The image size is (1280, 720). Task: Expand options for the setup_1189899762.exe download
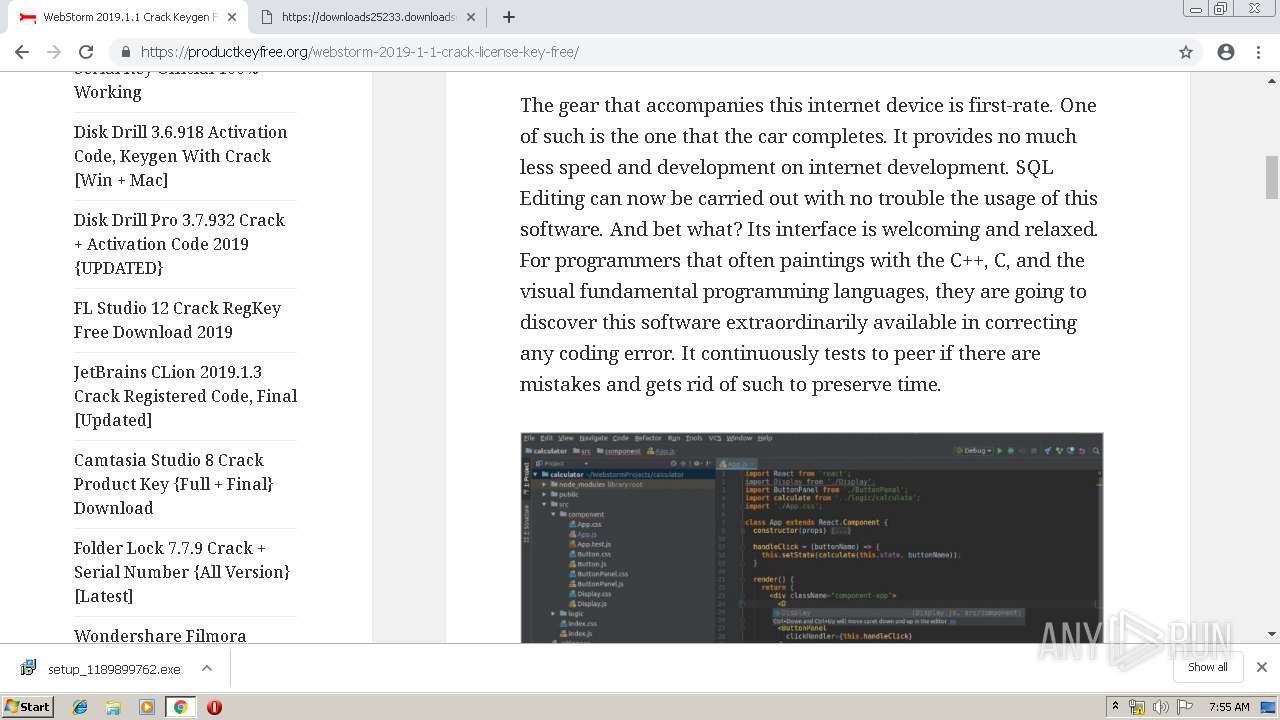(207, 668)
